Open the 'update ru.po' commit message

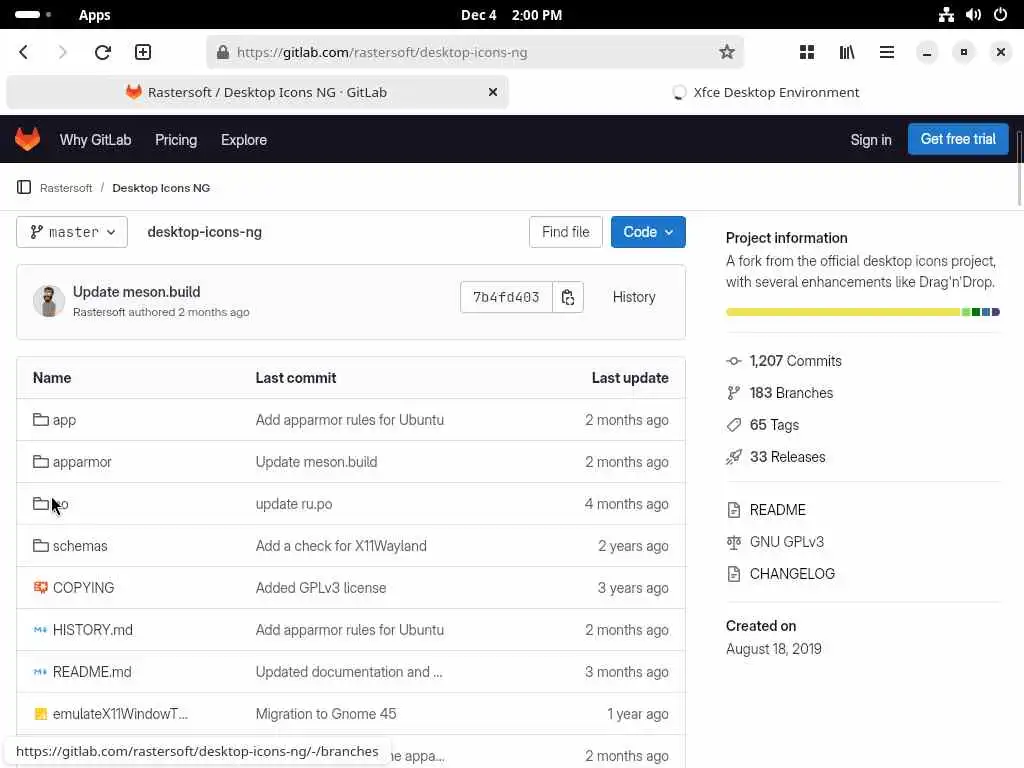pyautogui.click(x=294, y=504)
